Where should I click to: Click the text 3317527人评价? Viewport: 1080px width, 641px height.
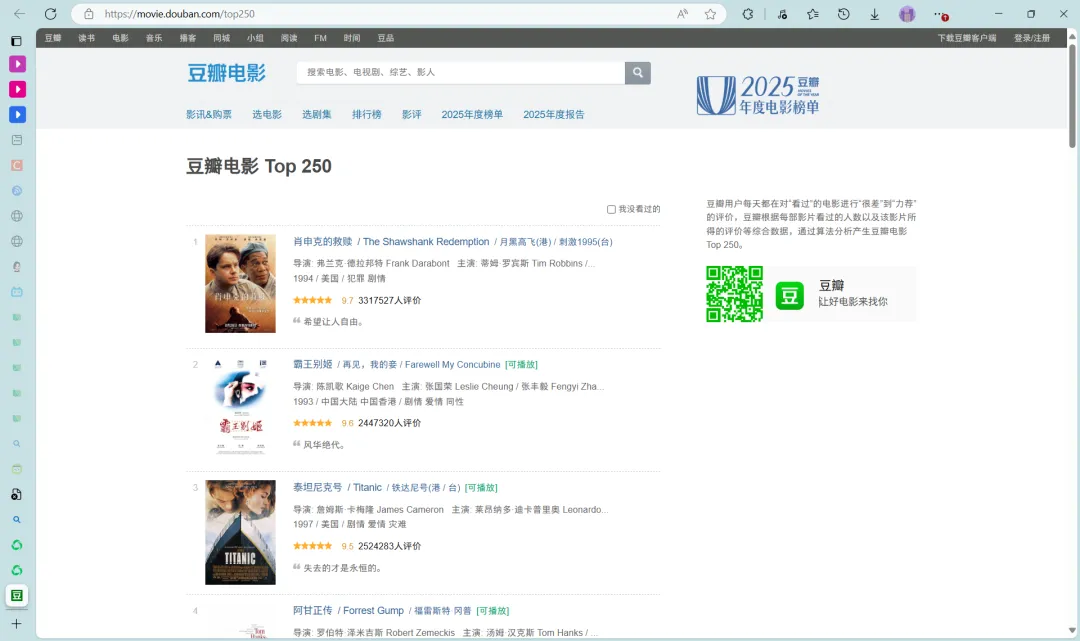point(390,300)
